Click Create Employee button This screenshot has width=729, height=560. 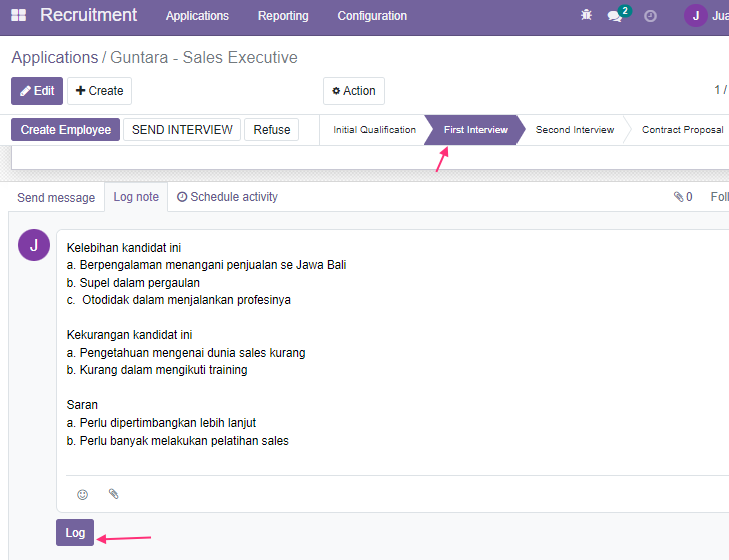pos(66,129)
